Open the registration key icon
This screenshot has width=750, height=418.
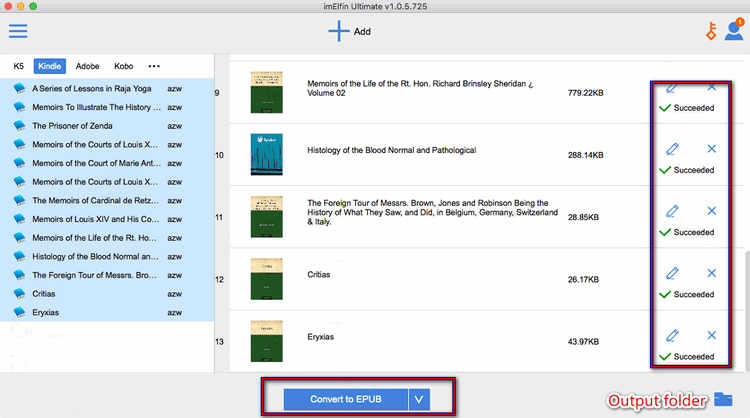click(711, 31)
